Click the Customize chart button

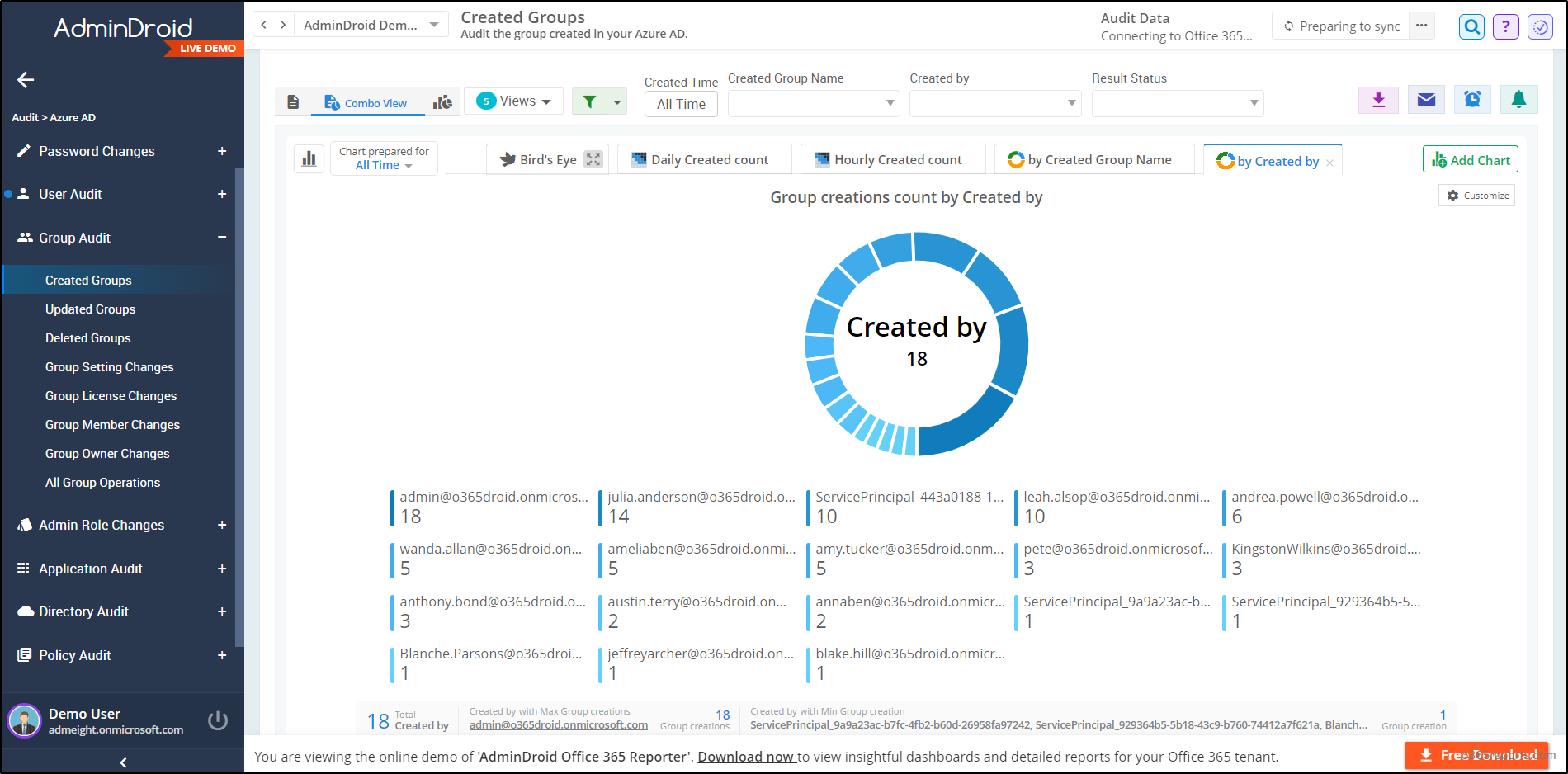pyautogui.click(x=1476, y=196)
